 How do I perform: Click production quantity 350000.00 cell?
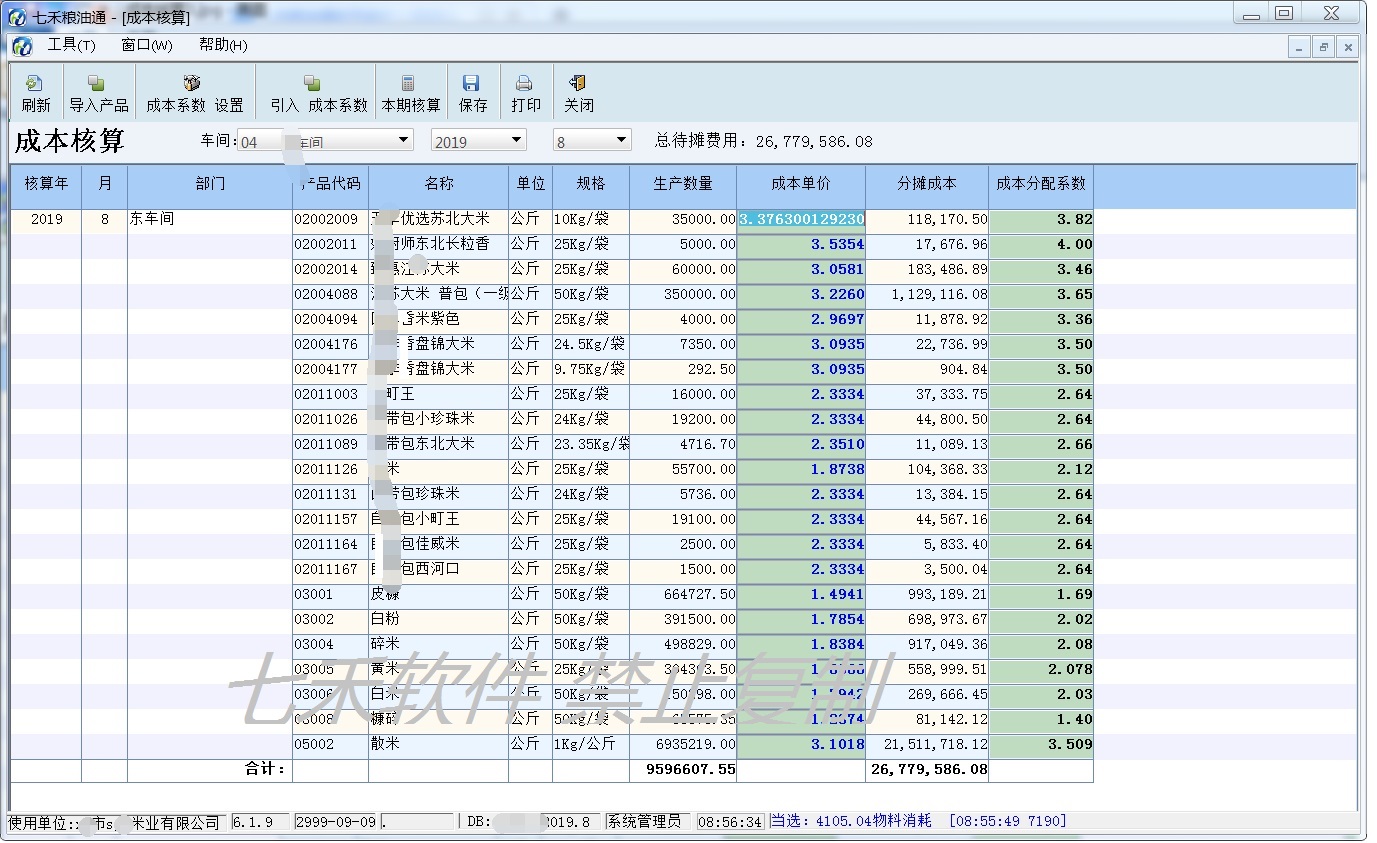(683, 294)
